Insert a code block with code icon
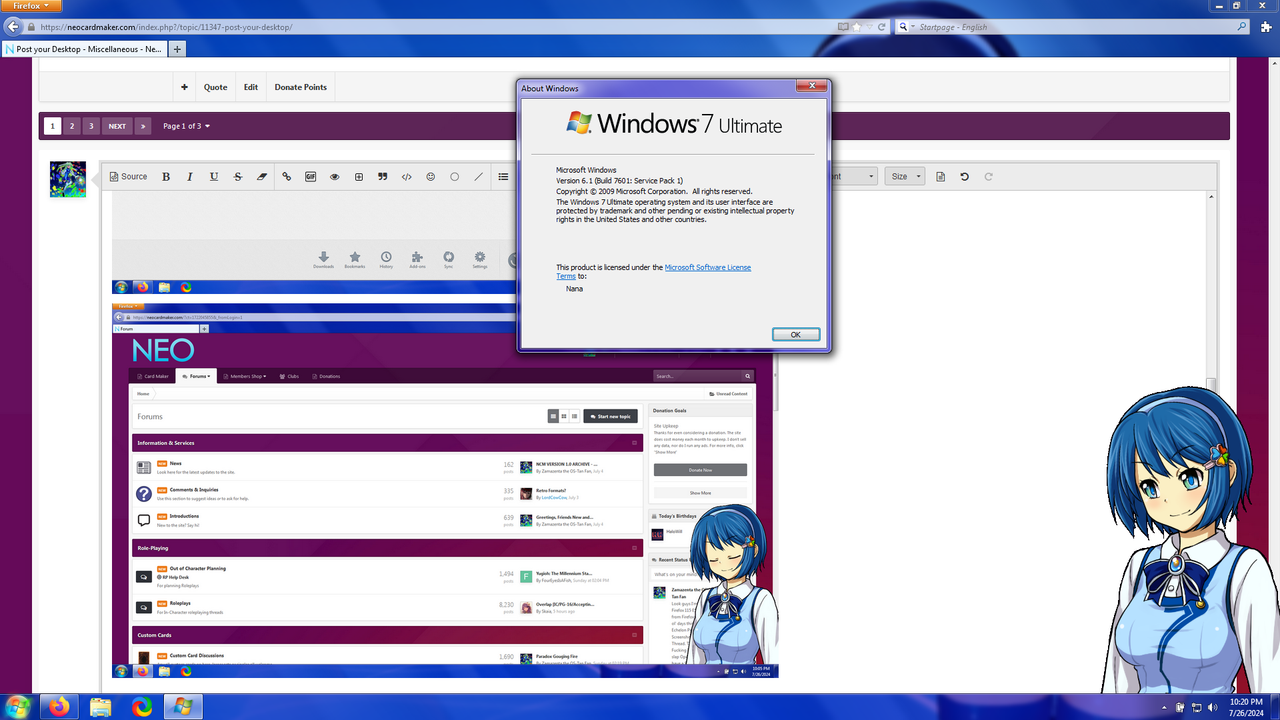This screenshot has height=720, width=1280. tap(407, 177)
